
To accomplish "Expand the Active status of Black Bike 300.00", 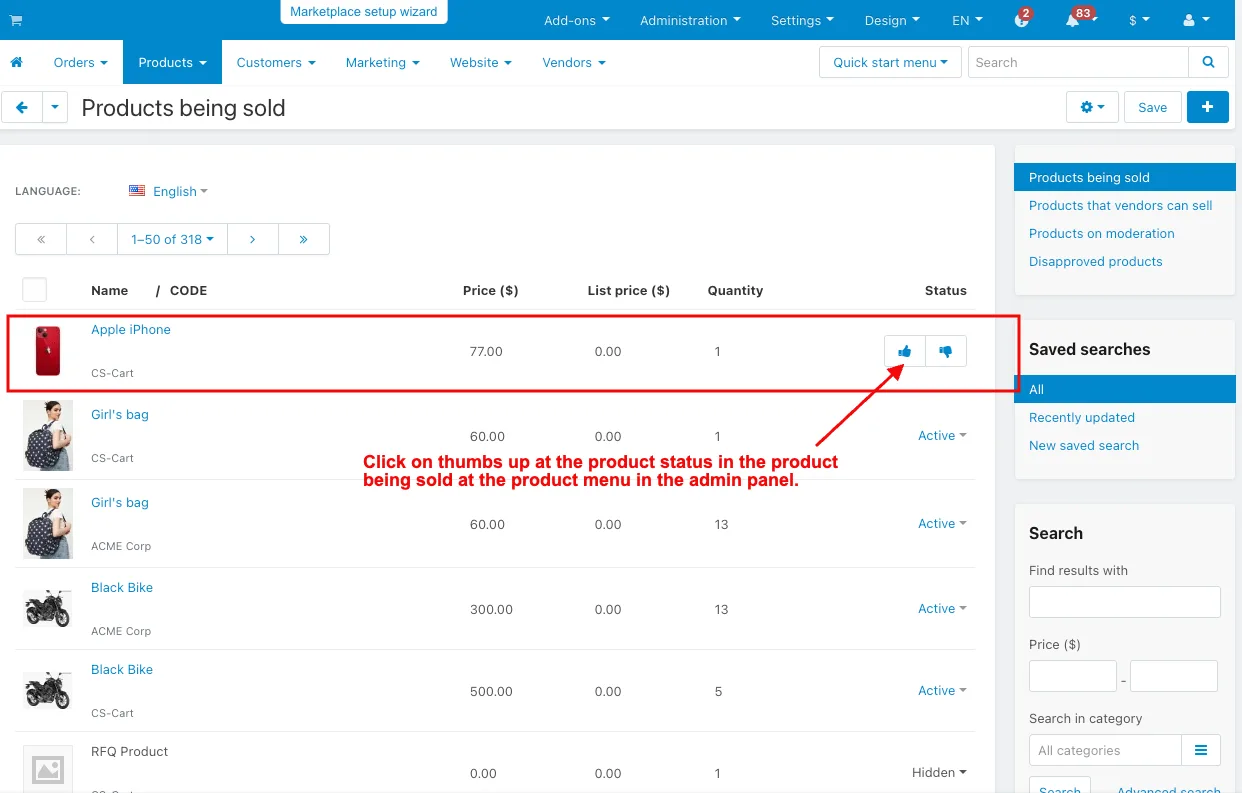I will (942, 608).
